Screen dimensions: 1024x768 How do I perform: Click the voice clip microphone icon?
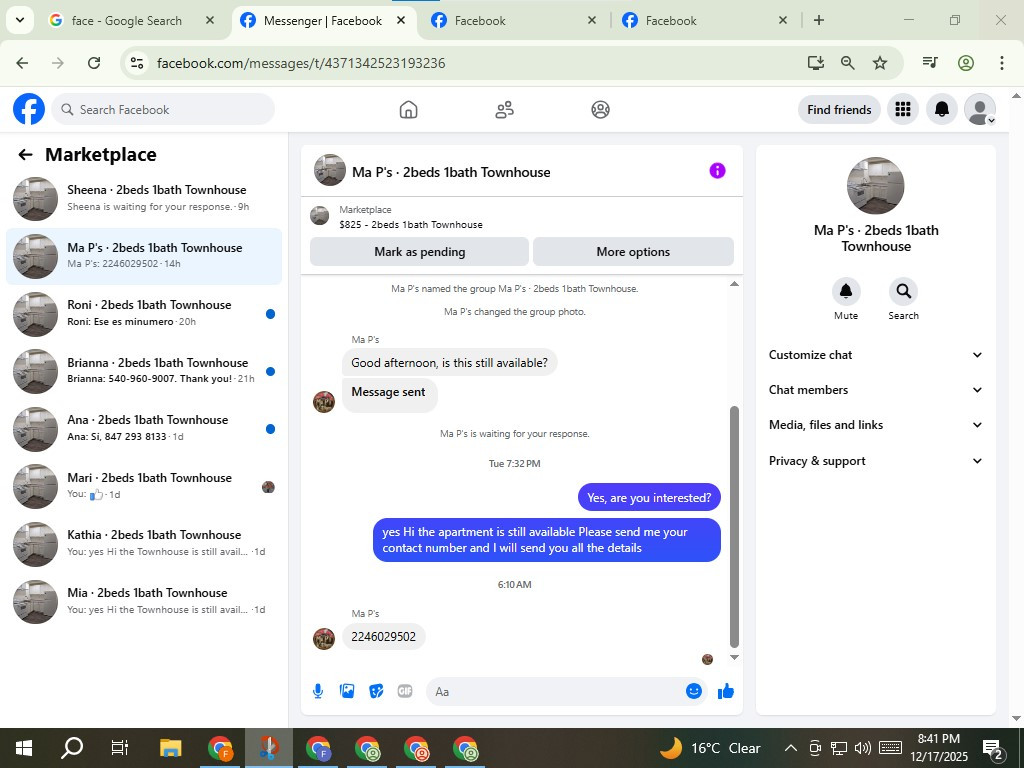tap(318, 691)
